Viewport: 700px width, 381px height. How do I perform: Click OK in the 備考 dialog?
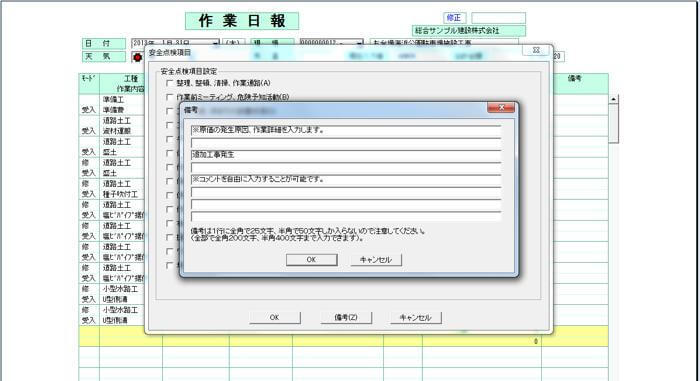pos(312,260)
